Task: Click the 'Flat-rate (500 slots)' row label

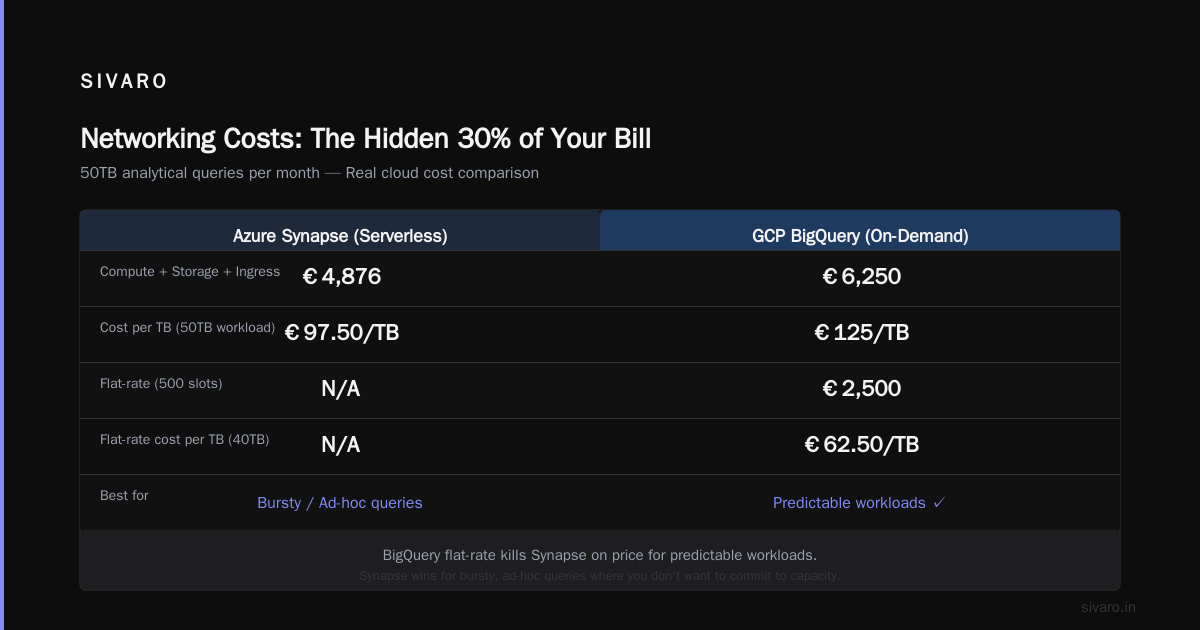Action: (161, 383)
